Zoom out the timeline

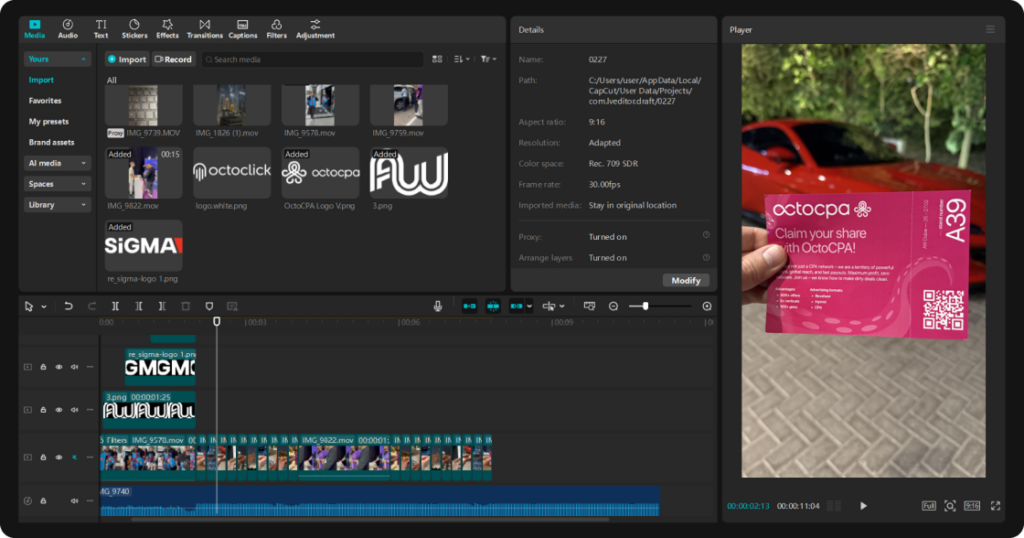pos(613,306)
